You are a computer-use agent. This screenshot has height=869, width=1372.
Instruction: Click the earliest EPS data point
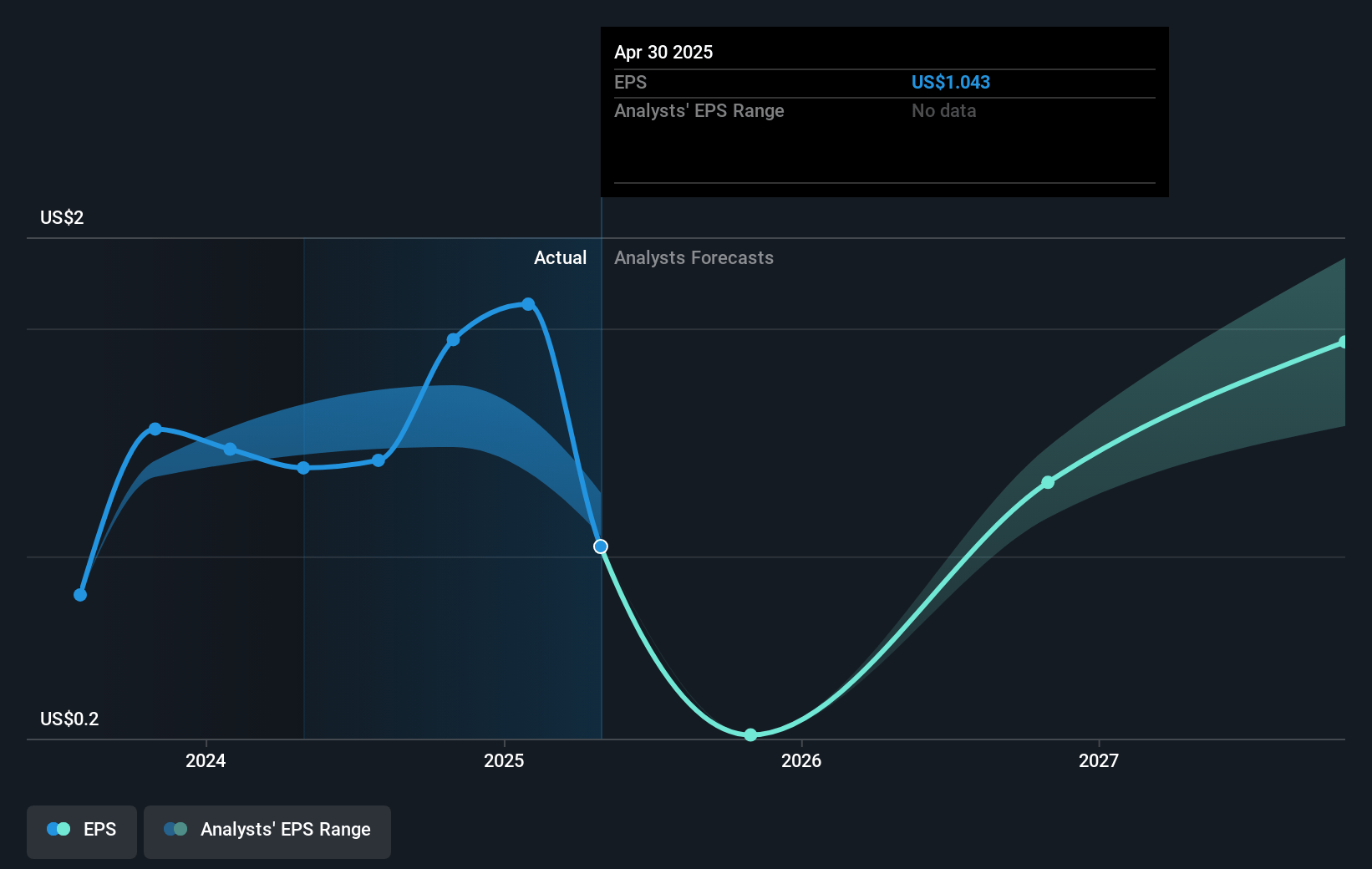(80, 595)
